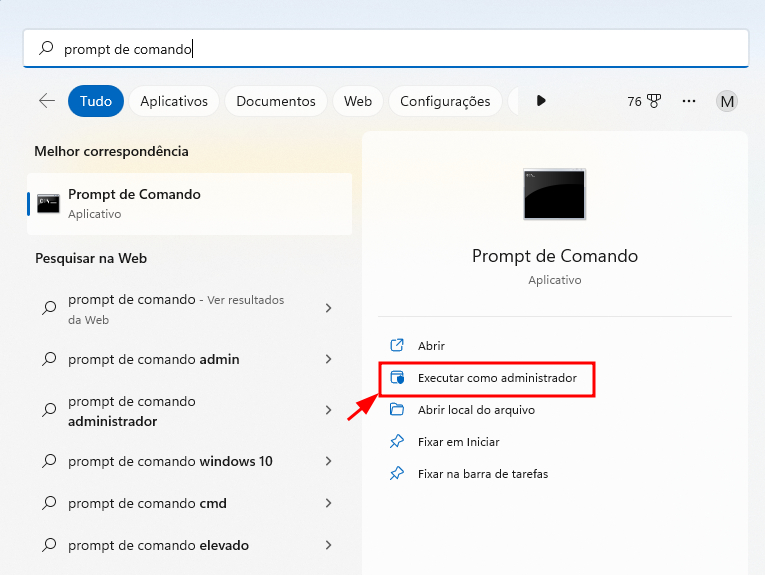The width and height of the screenshot is (765, 575).
Task: Expand the 'prompt de comando windows 10' chevron
Action: tap(328, 461)
